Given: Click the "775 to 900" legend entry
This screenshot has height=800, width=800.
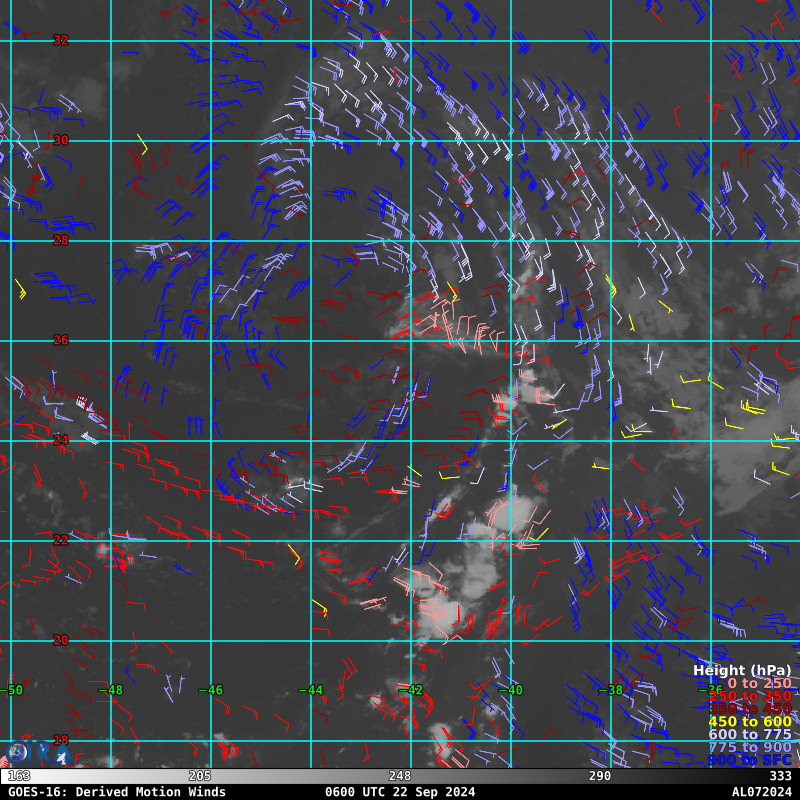Looking at the screenshot, I should 750,747.
